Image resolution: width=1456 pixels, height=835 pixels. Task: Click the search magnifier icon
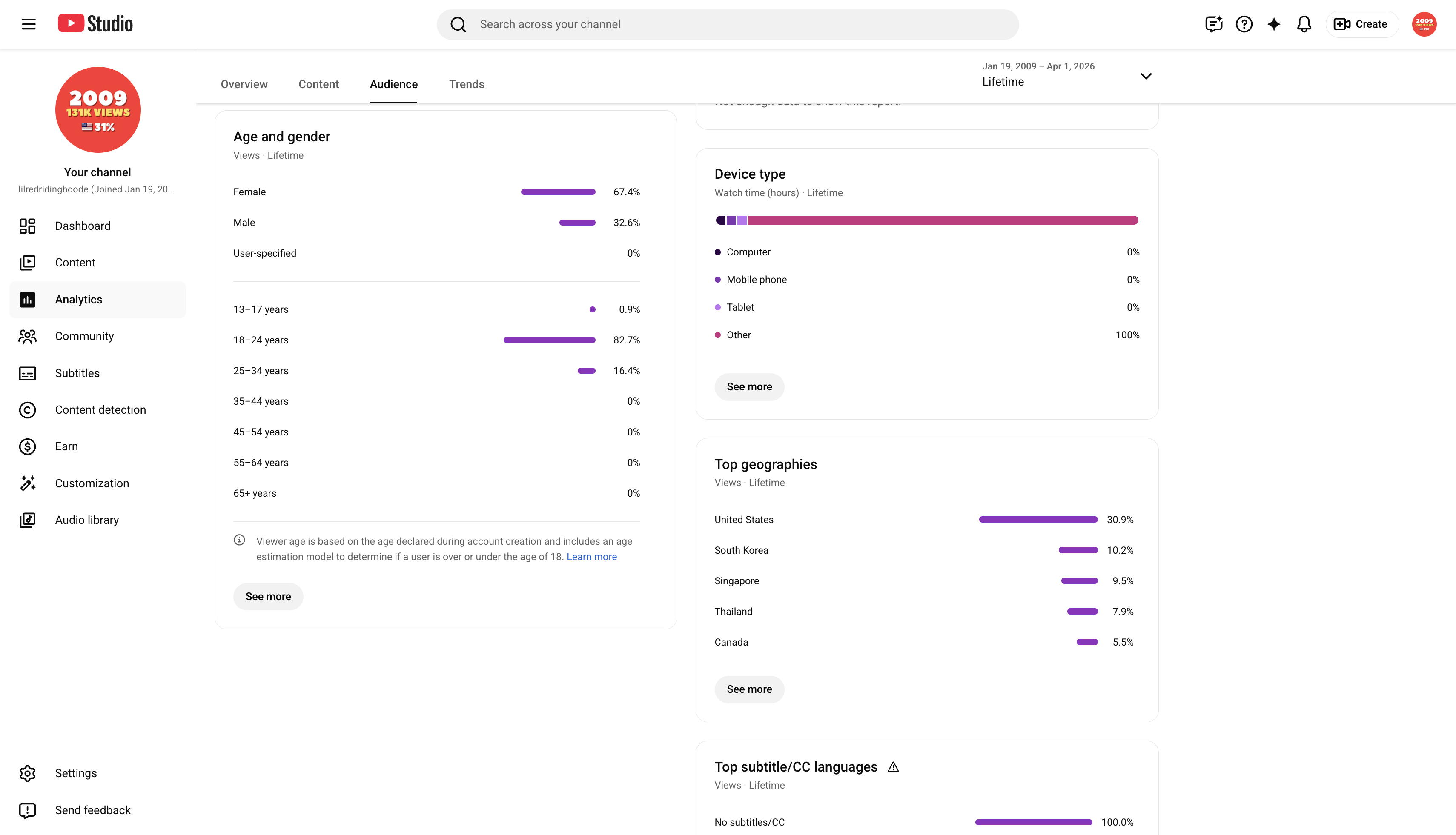pyautogui.click(x=458, y=24)
